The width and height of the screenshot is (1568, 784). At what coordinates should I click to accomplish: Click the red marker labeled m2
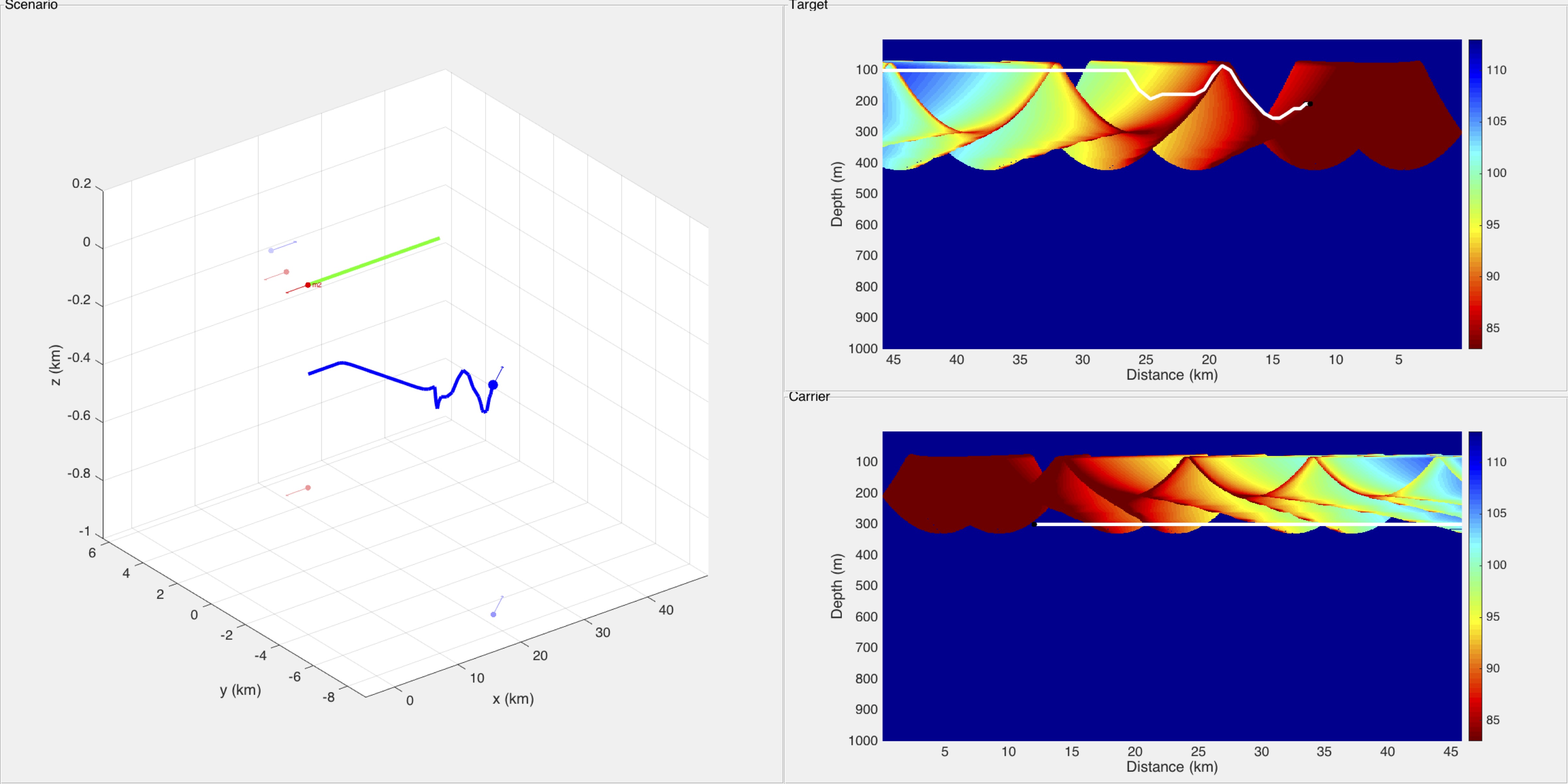(308, 285)
